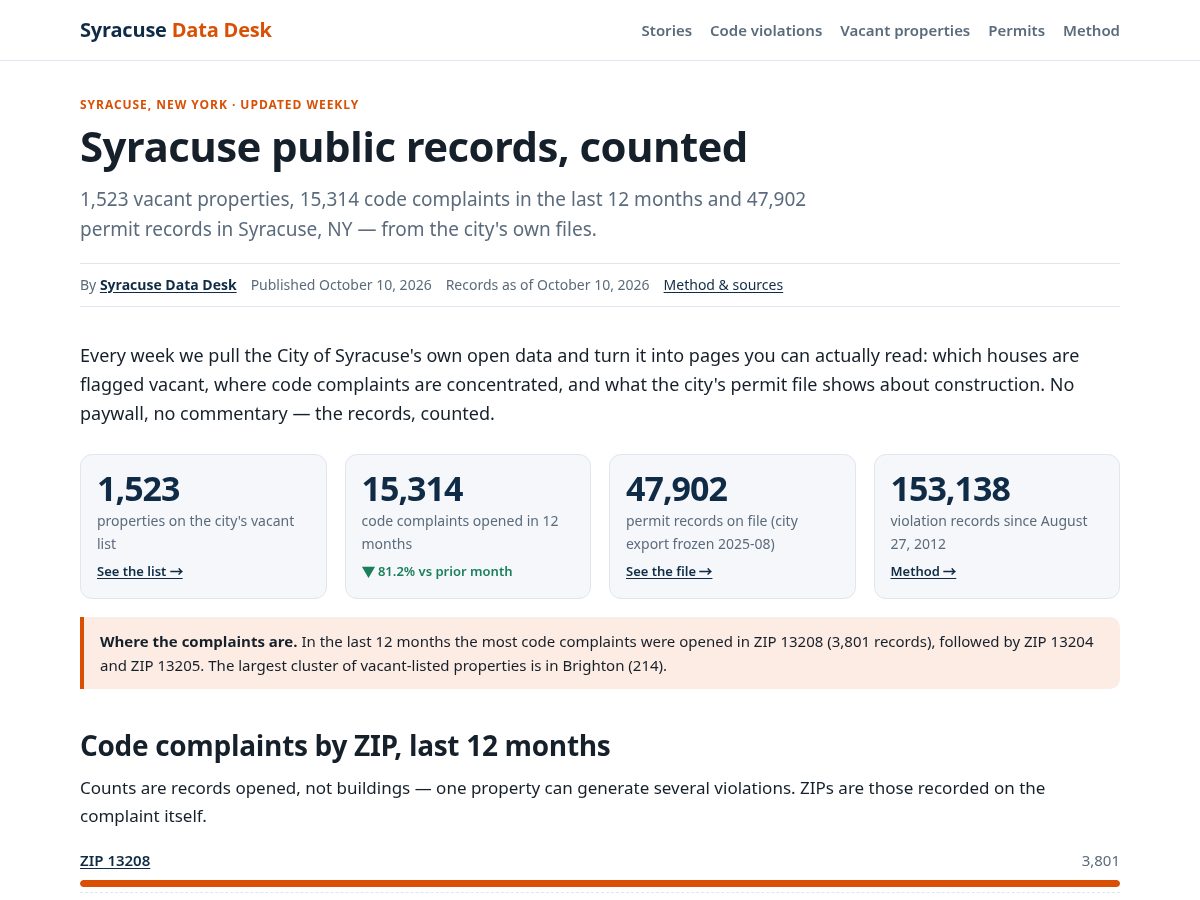
Task: Click the Syracuse, New York · Updated Weekly label
Action: [x=219, y=105]
